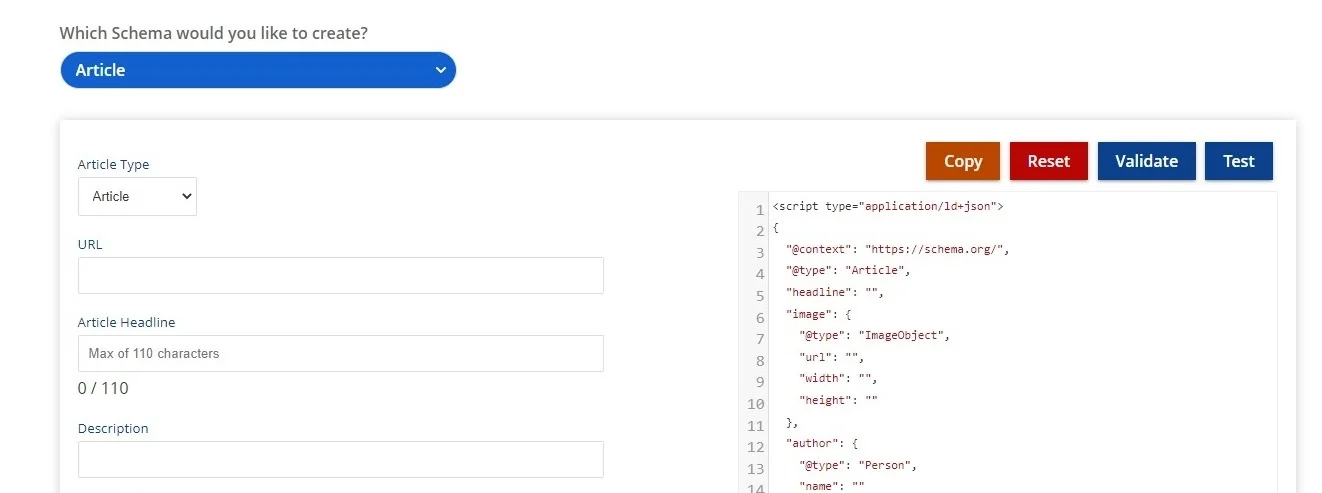Reset the schema form

(x=1048, y=161)
